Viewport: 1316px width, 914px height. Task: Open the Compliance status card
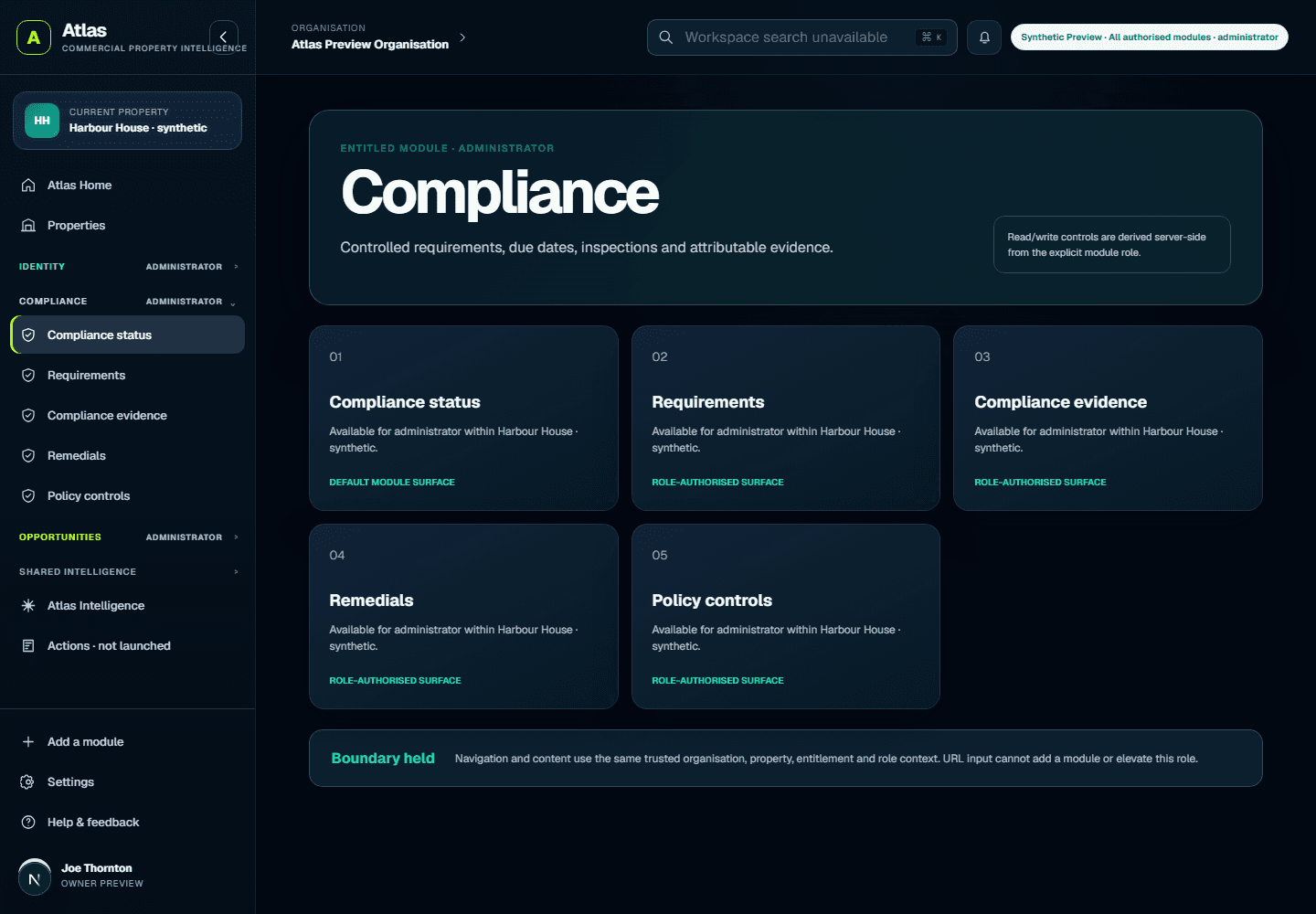click(463, 418)
